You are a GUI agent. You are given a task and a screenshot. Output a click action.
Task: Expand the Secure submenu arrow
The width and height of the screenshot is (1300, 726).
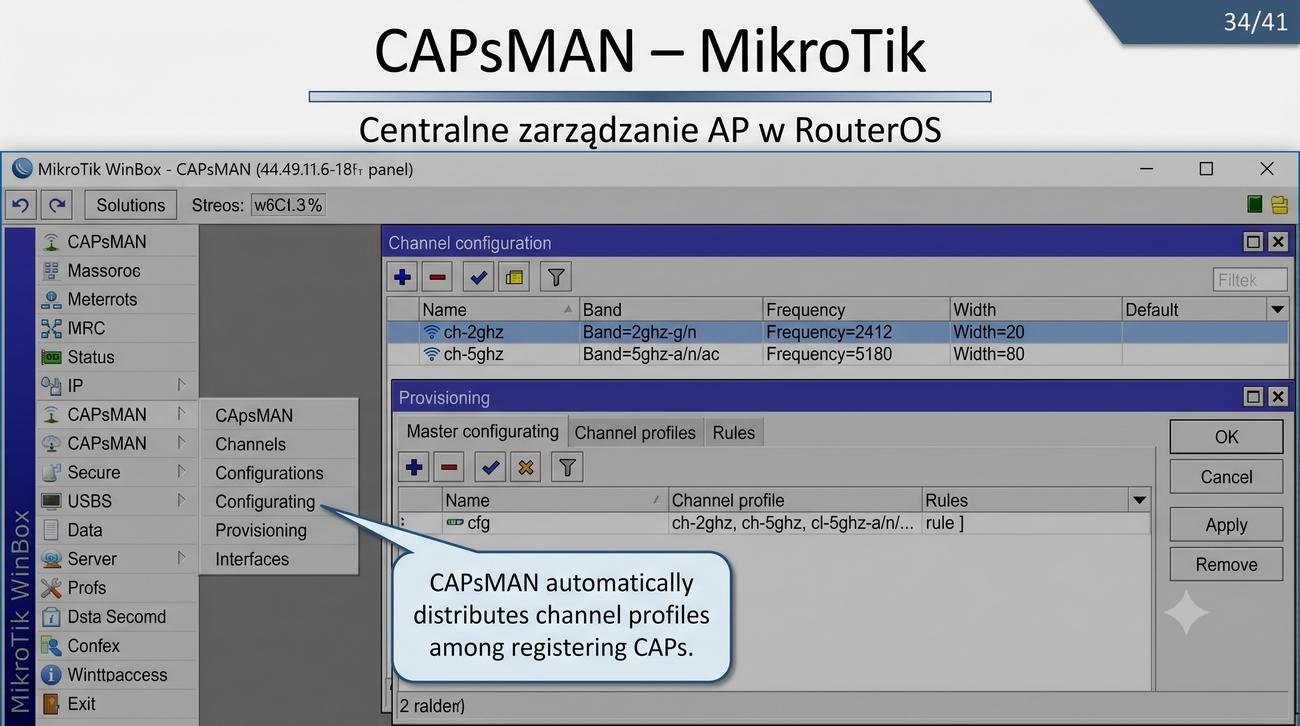181,471
